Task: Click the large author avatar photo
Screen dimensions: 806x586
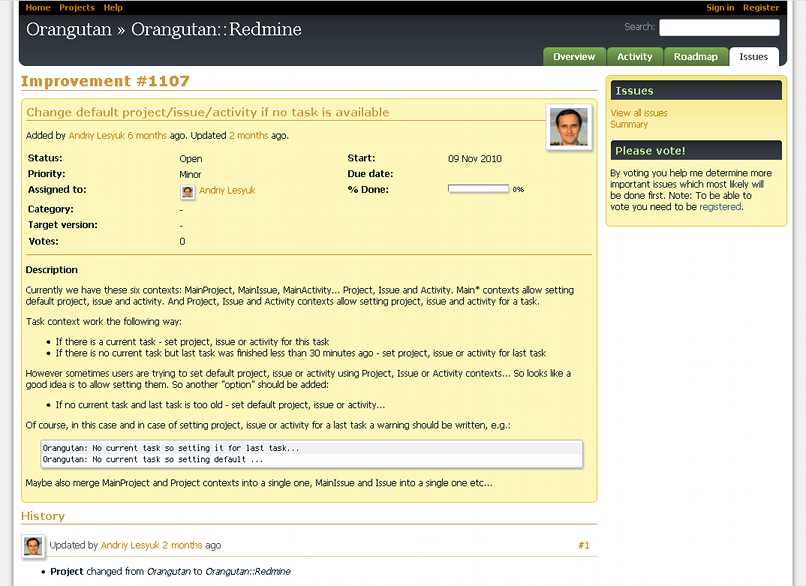Action: (569, 127)
